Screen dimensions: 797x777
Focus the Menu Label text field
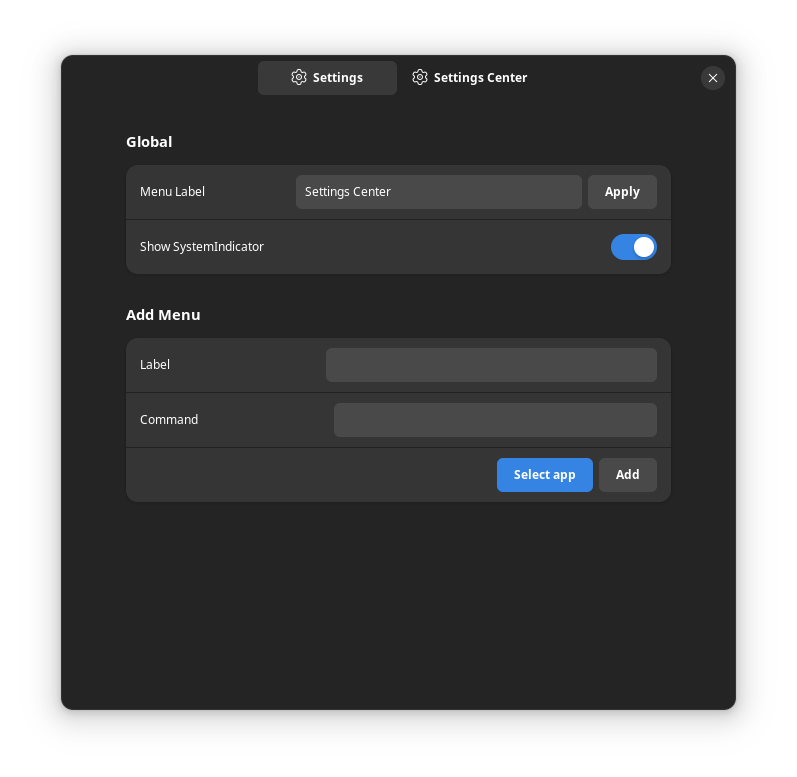pos(438,192)
